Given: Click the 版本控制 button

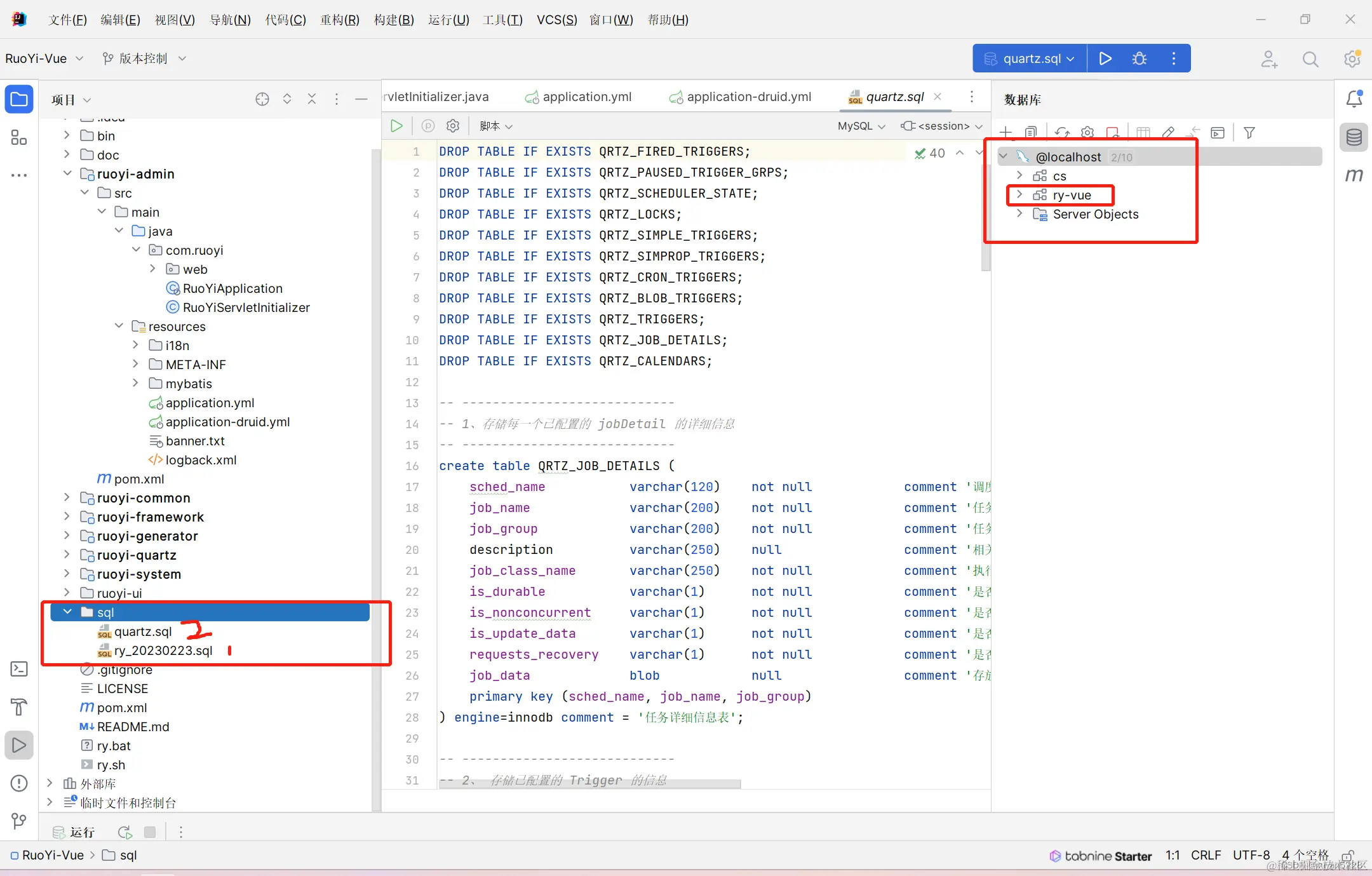Looking at the screenshot, I should (144, 58).
